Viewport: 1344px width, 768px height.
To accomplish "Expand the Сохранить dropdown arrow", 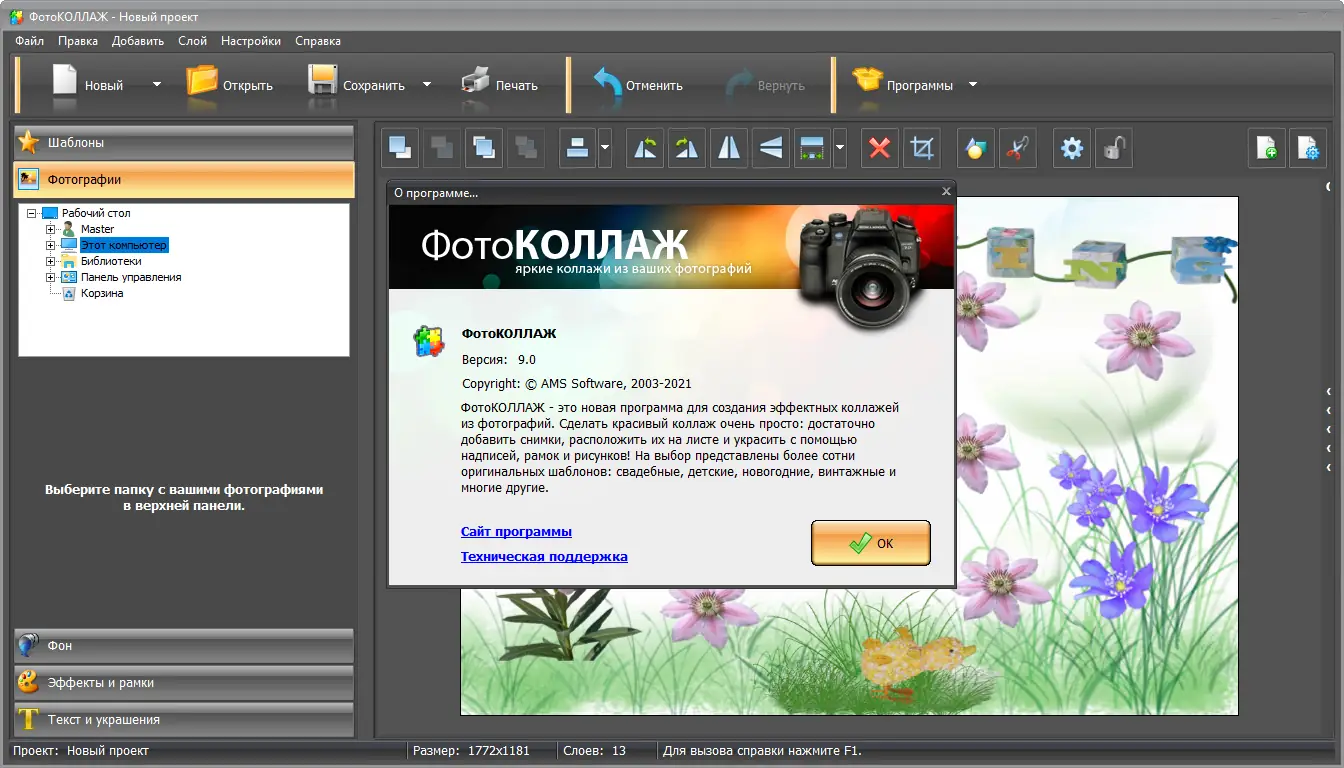I will coord(427,84).
